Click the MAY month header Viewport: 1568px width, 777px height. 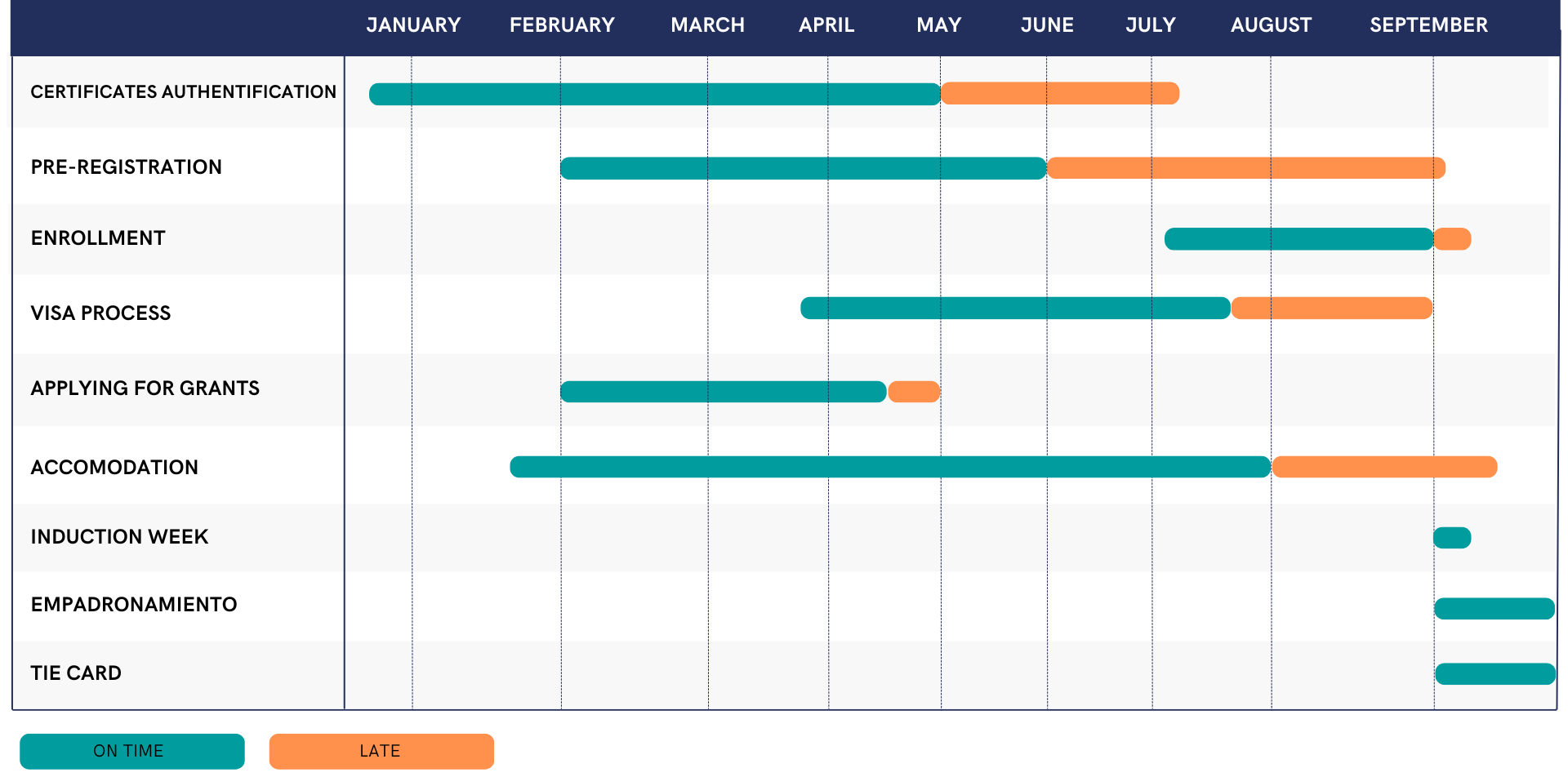[x=938, y=25]
